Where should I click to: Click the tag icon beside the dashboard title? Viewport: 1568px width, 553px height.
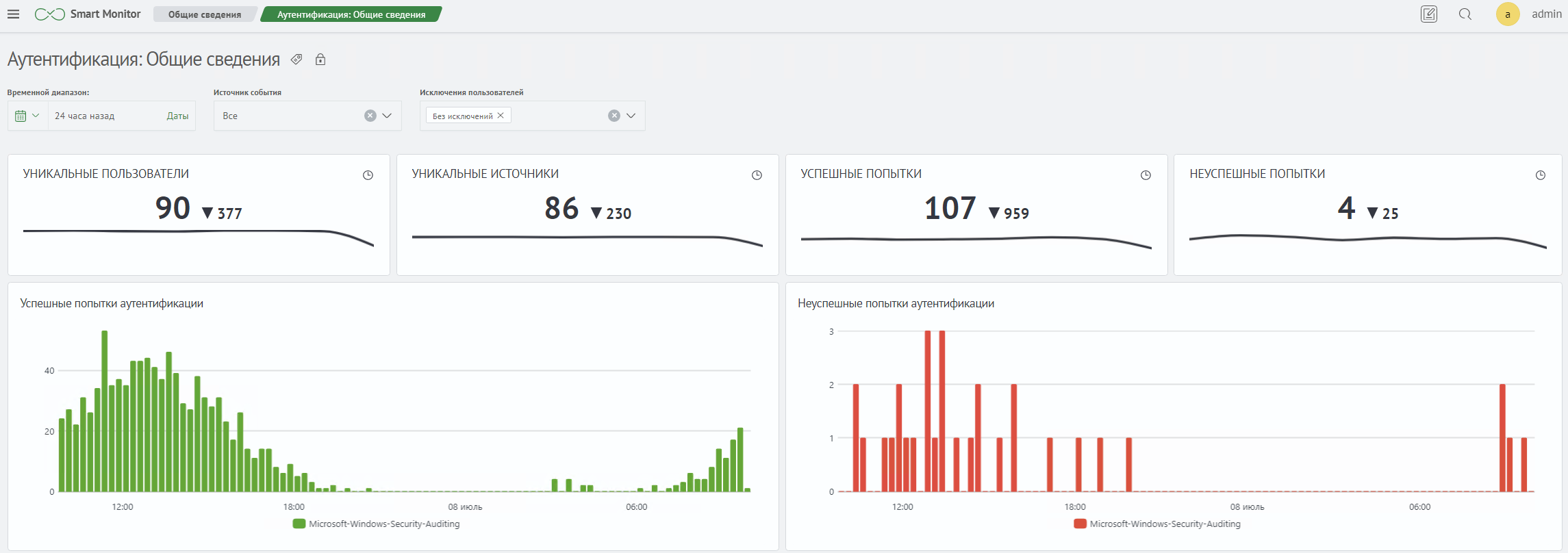click(x=296, y=60)
